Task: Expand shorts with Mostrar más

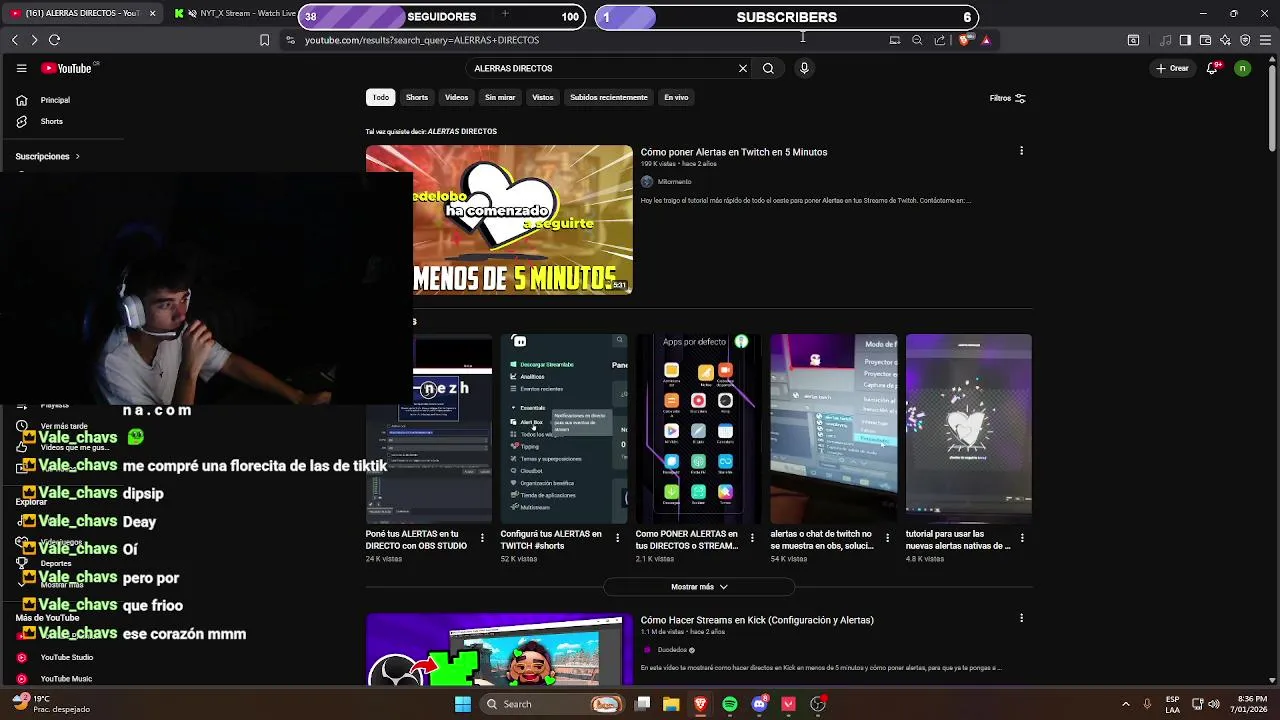Action: pyautogui.click(x=699, y=587)
